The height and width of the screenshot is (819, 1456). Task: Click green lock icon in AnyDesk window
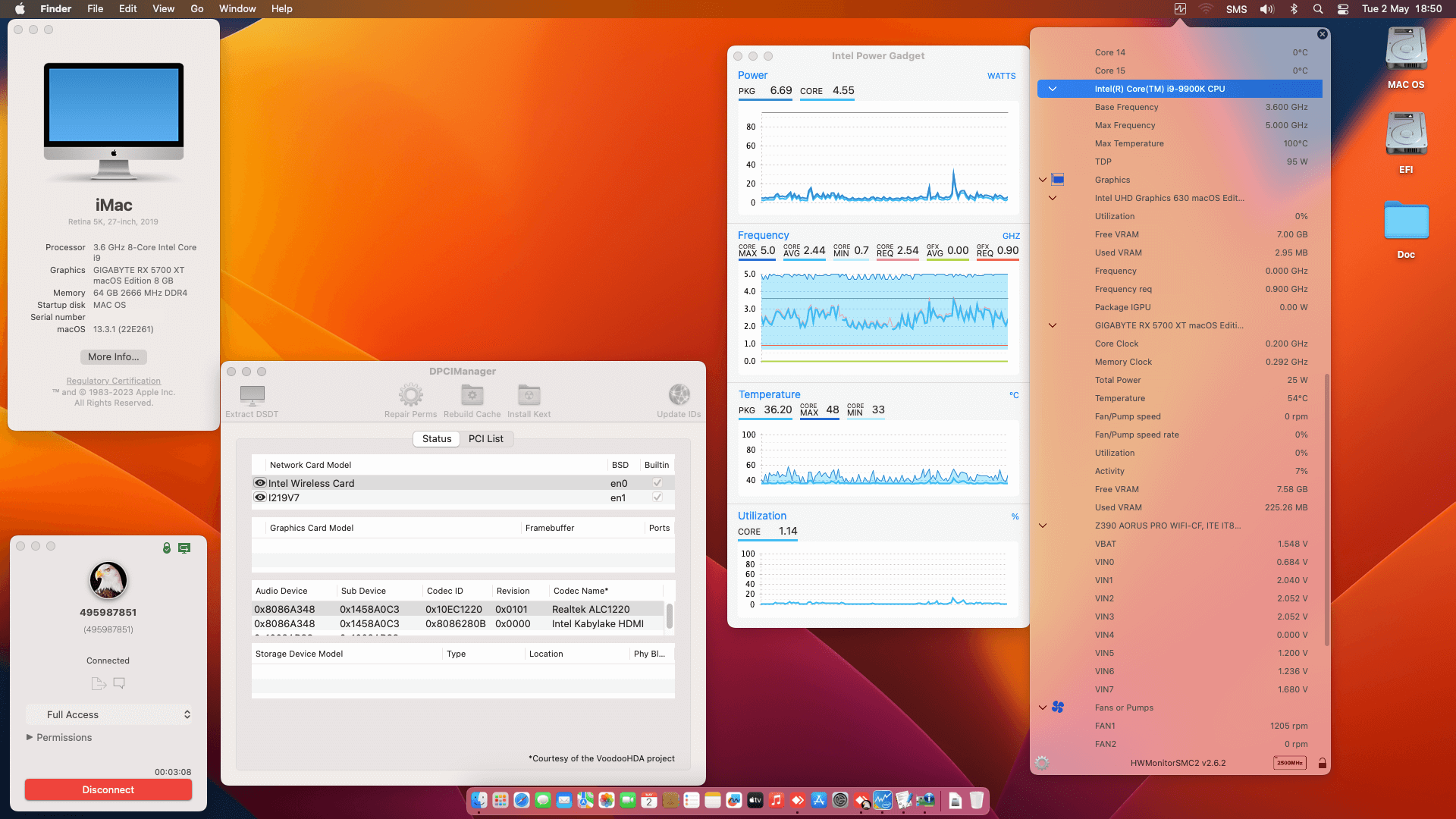[167, 548]
